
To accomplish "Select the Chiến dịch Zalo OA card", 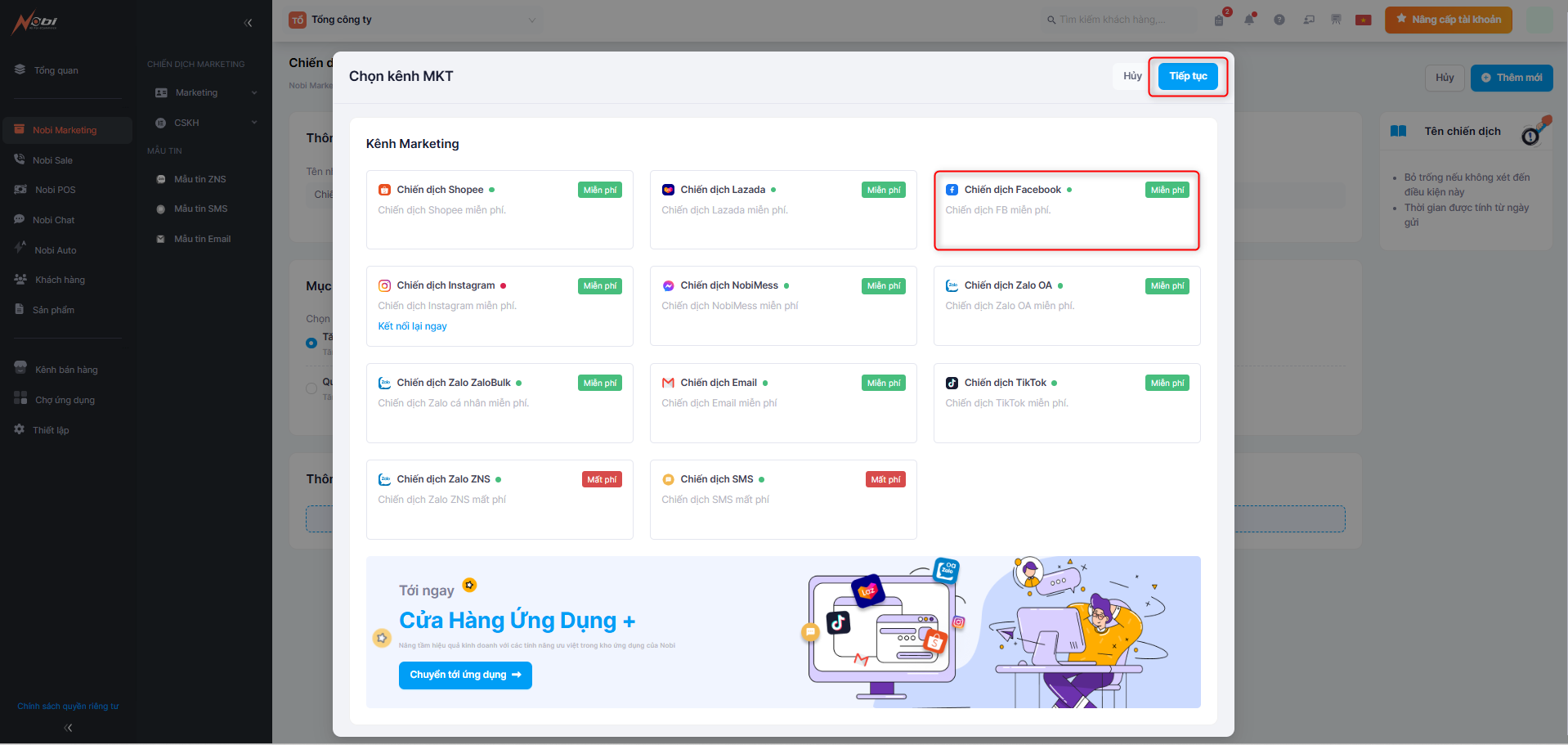I will 1066,306.
